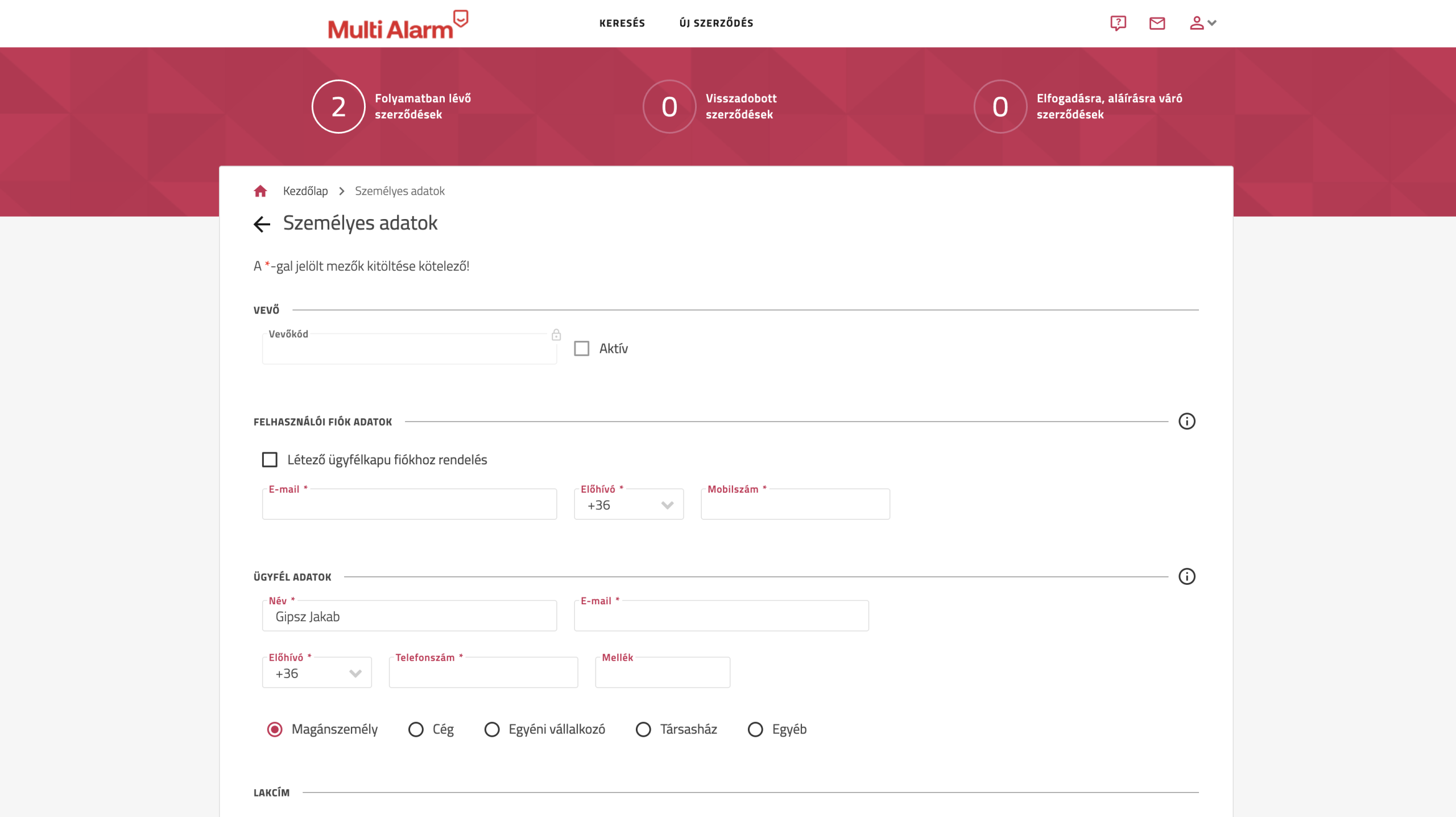Open the user account dropdown menu

pos(1202,23)
